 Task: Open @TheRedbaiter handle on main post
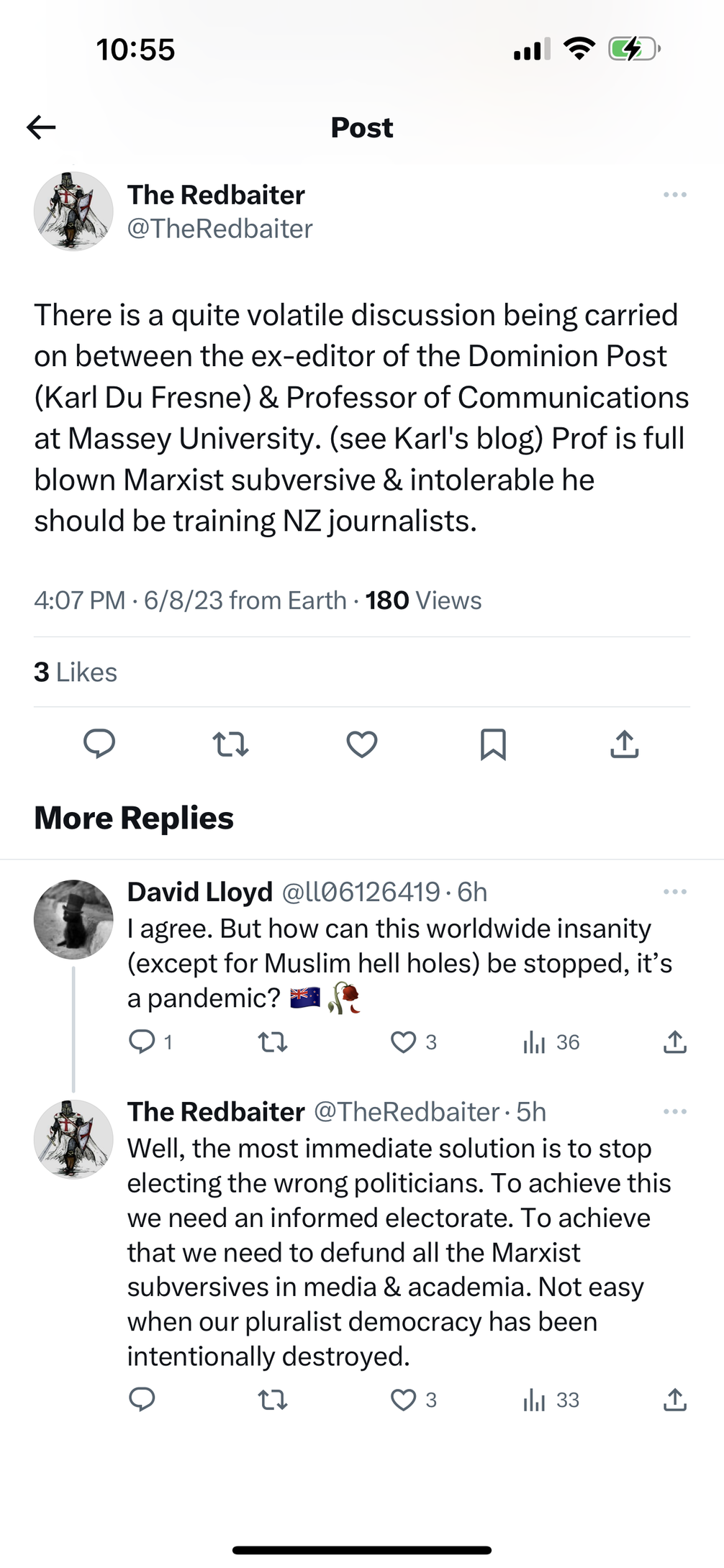(x=220, y=229)
